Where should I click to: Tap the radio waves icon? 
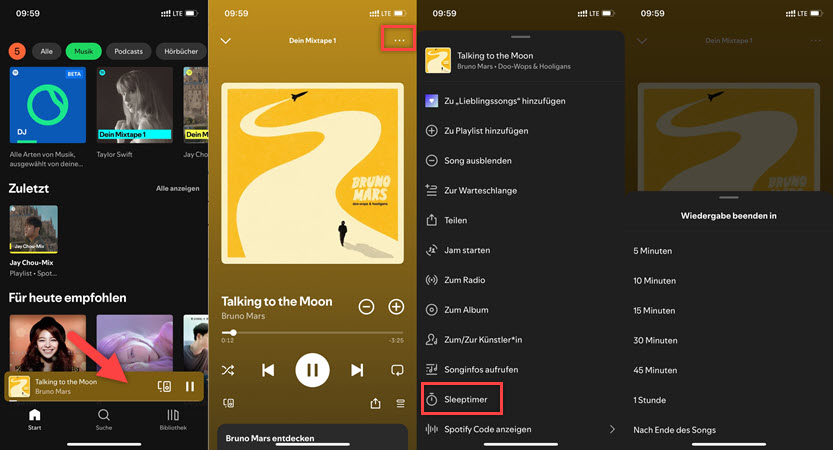pos(431,280)
